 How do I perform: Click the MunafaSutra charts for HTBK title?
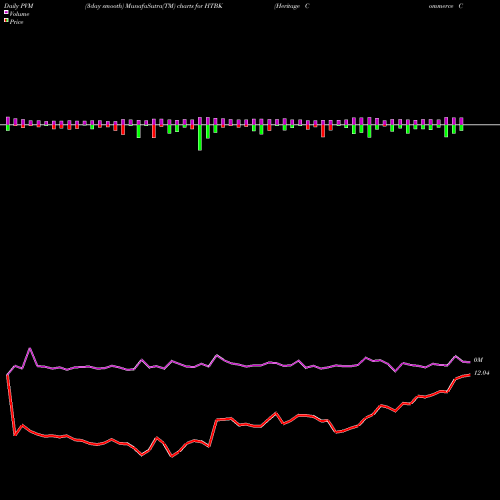[x=154, y=6]
